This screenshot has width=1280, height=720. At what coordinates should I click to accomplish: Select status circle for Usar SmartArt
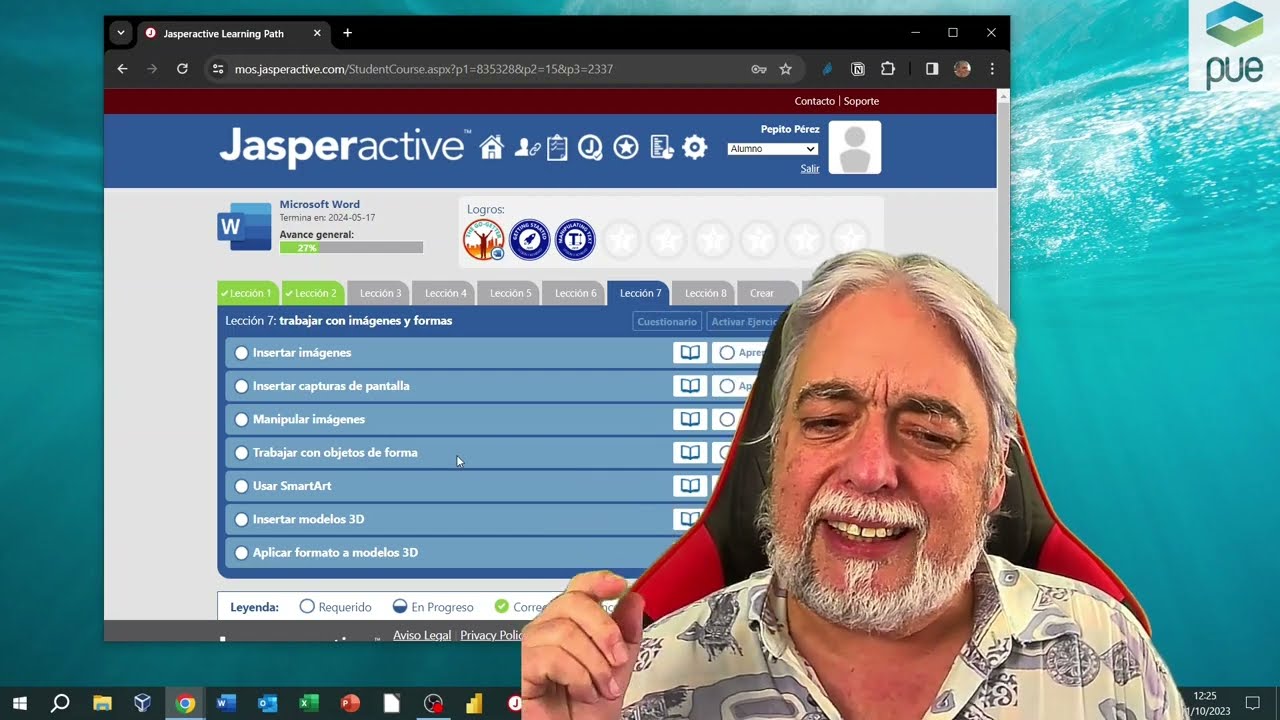coord(241,486)
